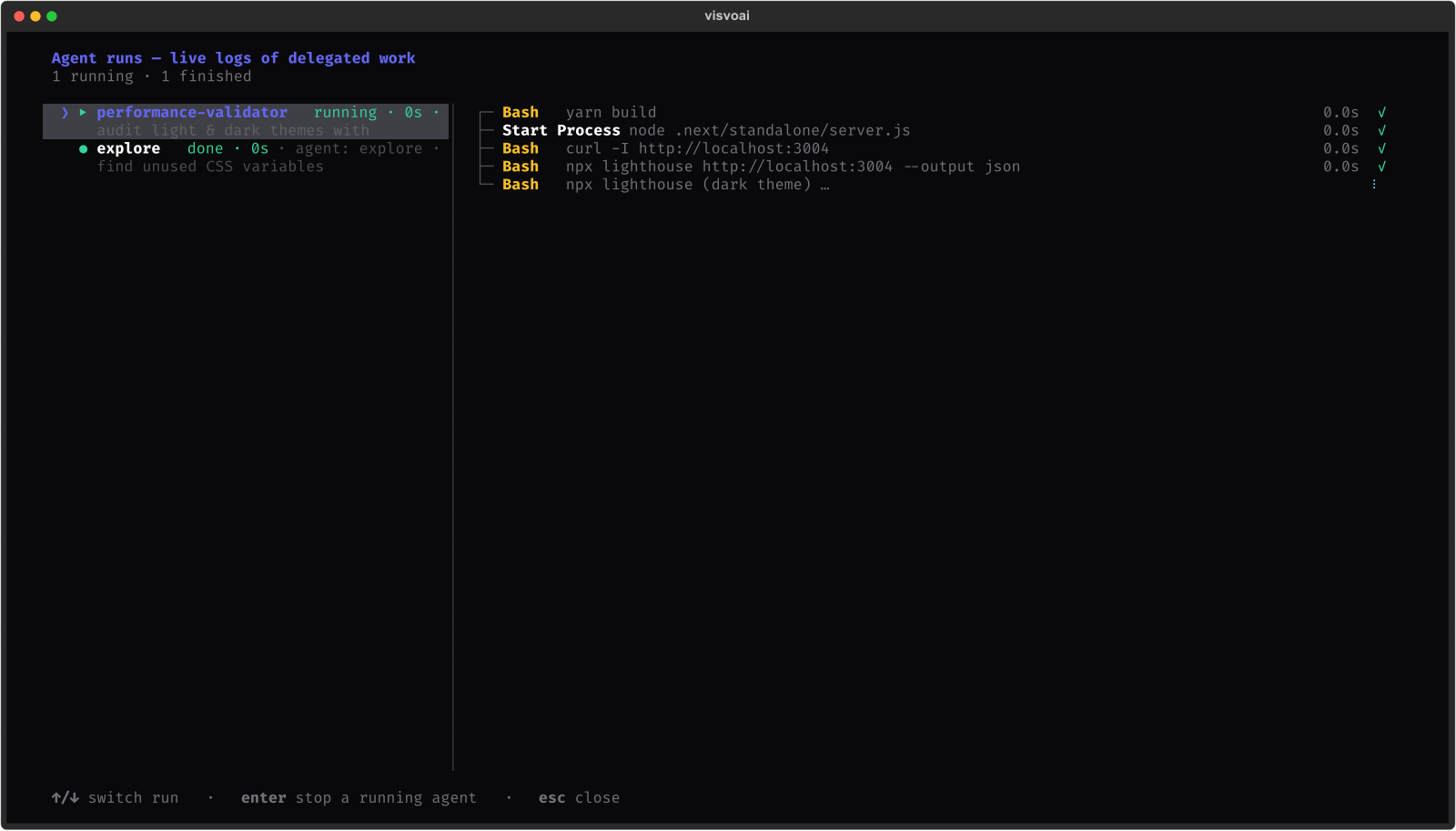This screenshot has width=1456, height=831.
Task: Click the Bash label of dark theme row
Action: click(521, 185)
